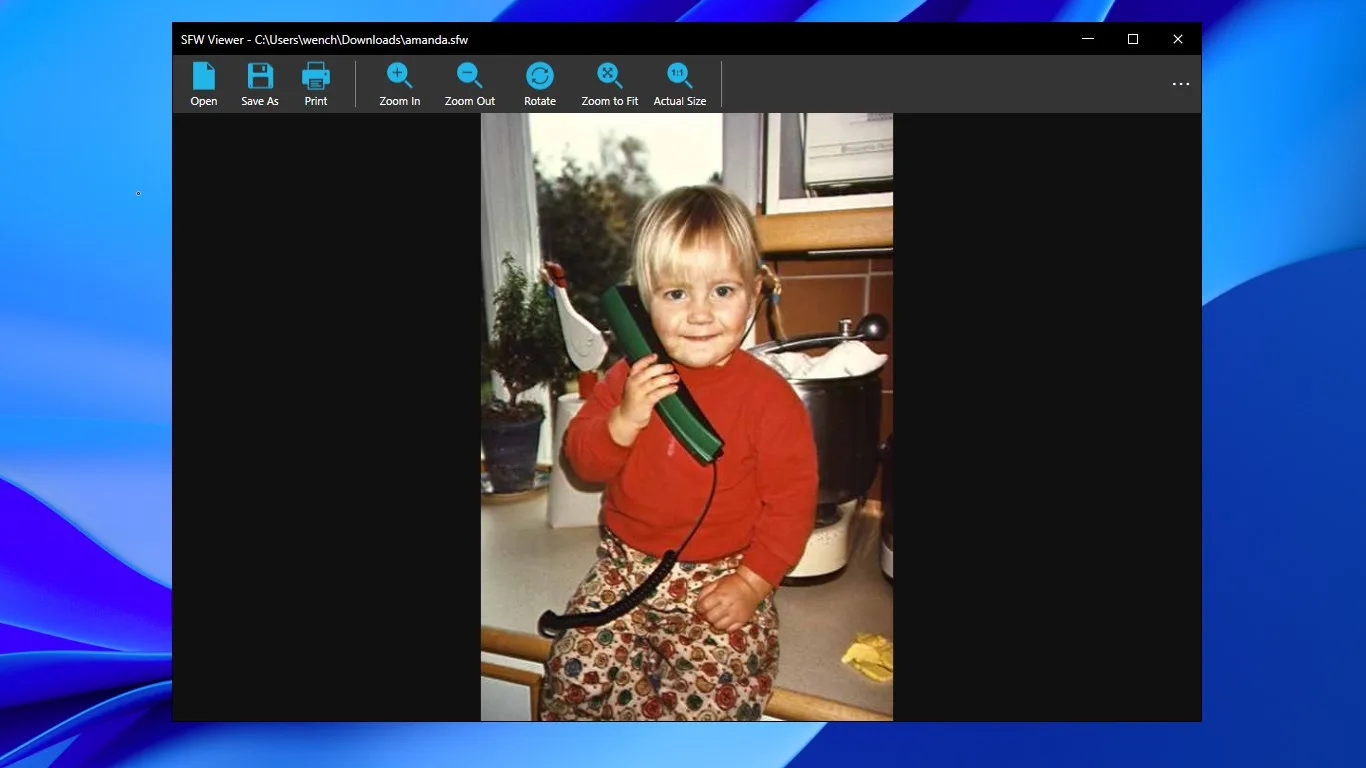The image size is (1366, 768).
Task: Rotate the displayed image
Action: click(540, 76)
